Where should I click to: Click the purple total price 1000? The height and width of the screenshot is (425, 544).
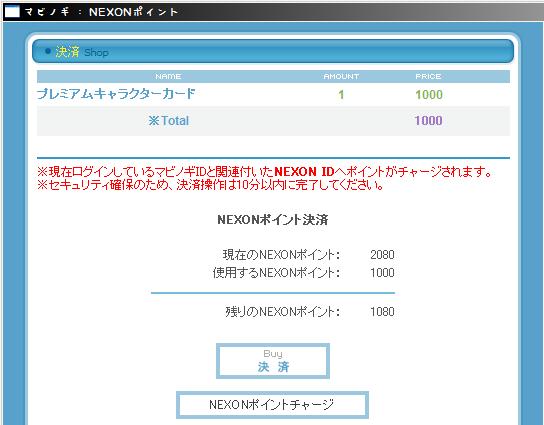tap(428, 121)
